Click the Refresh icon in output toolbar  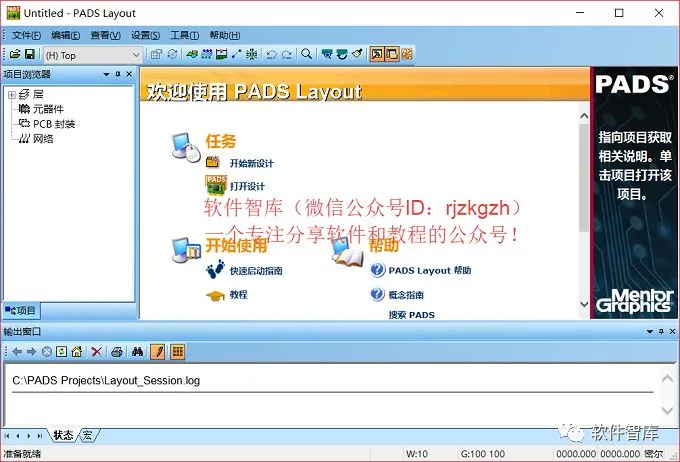click(62, 352)
